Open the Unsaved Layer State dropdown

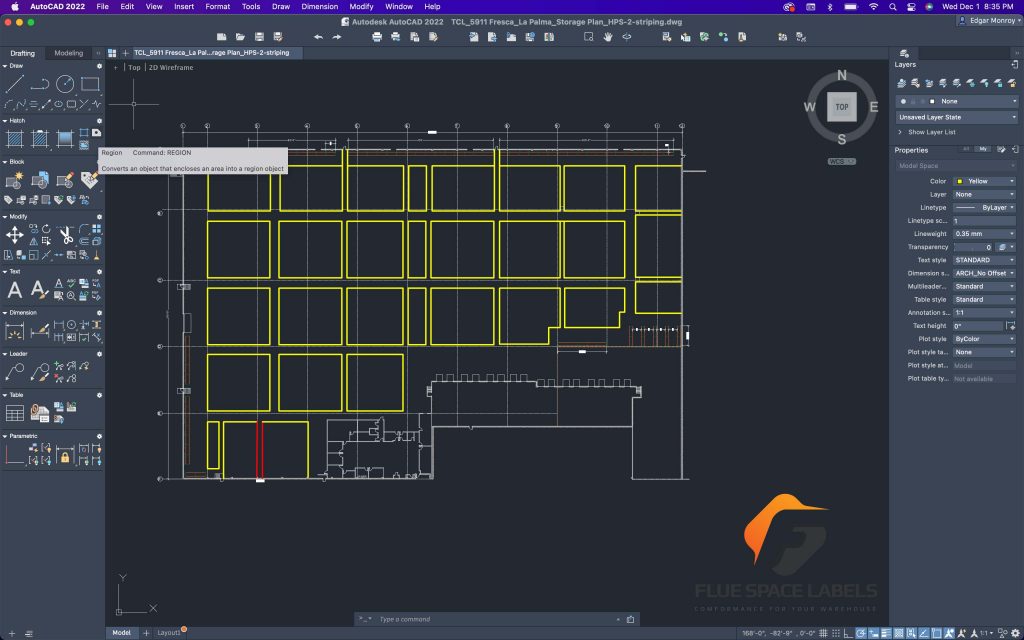[x=957, y=117]
